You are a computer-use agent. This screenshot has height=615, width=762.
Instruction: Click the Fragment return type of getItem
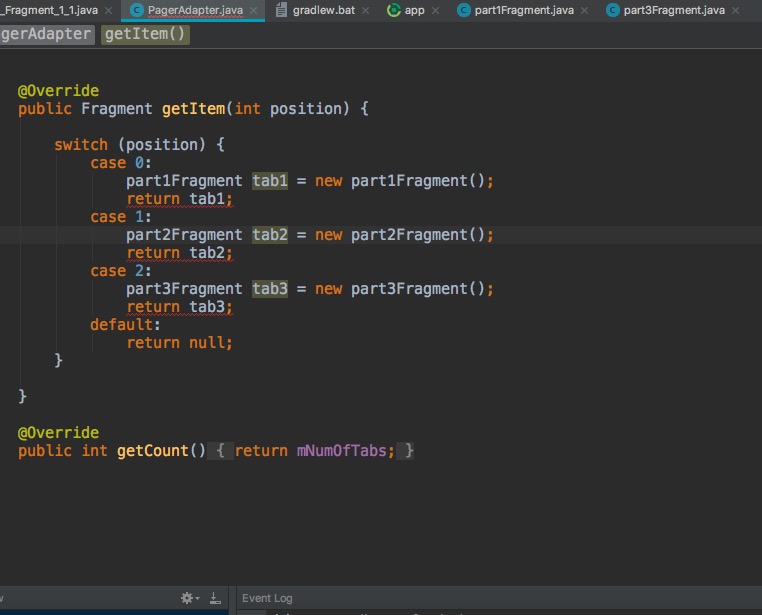[117, 109]
